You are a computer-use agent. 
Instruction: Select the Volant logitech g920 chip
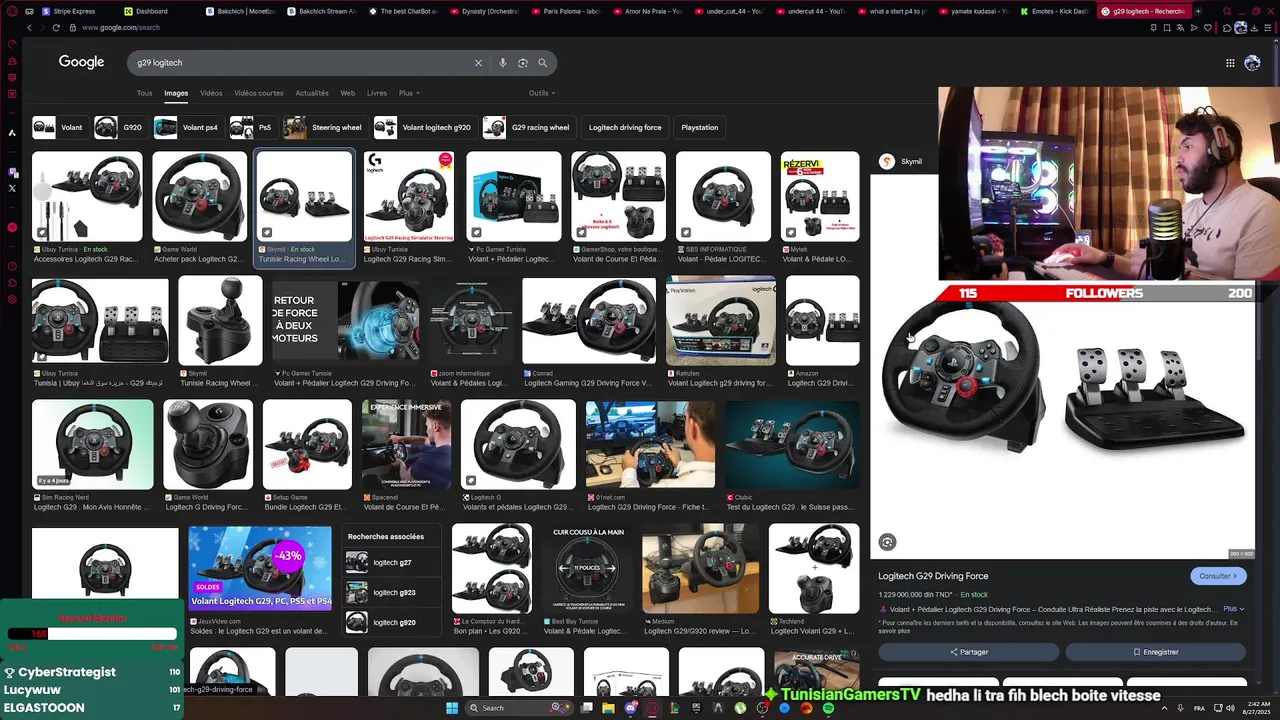(424, 127)
